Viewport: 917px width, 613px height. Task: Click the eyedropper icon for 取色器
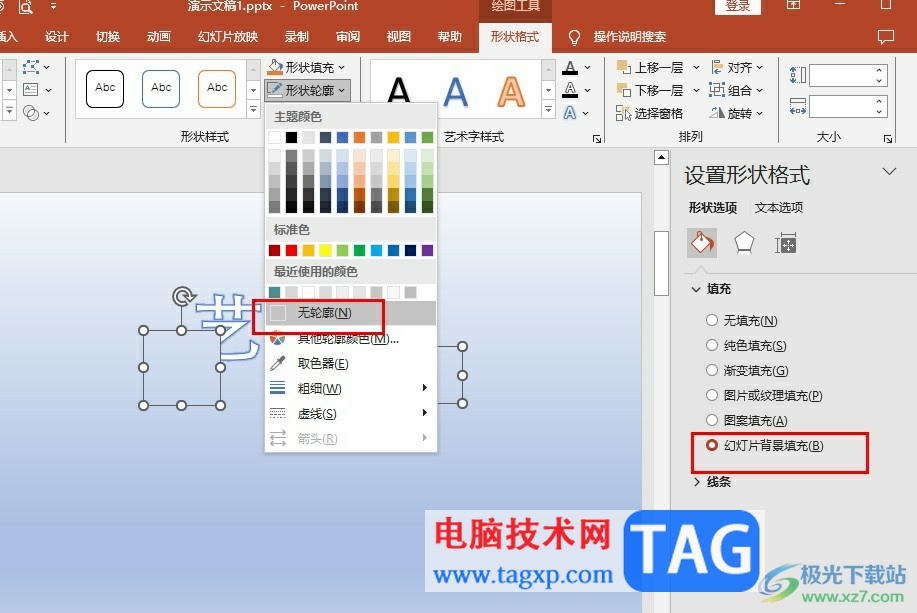278,363
